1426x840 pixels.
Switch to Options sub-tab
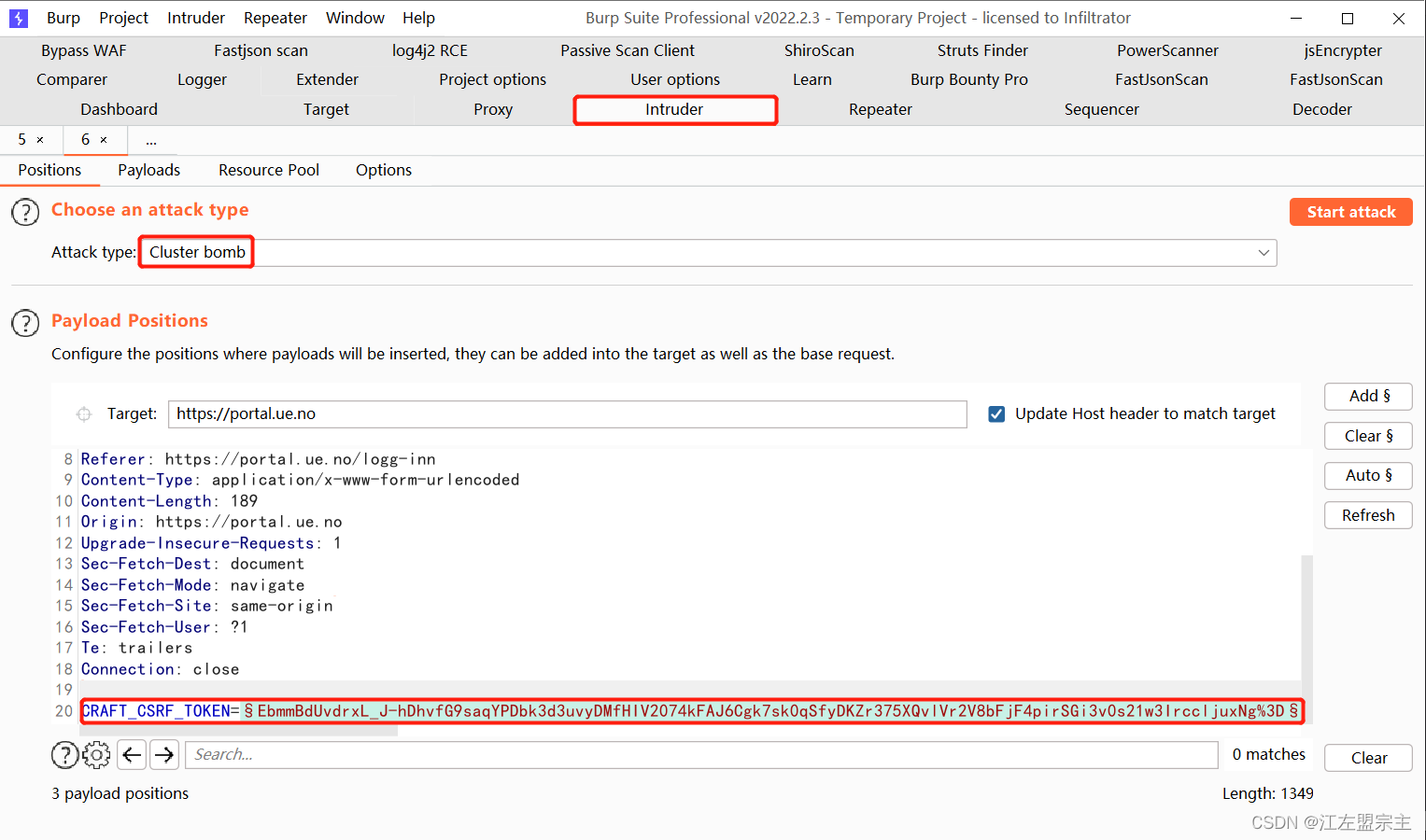tap(384, 170)
